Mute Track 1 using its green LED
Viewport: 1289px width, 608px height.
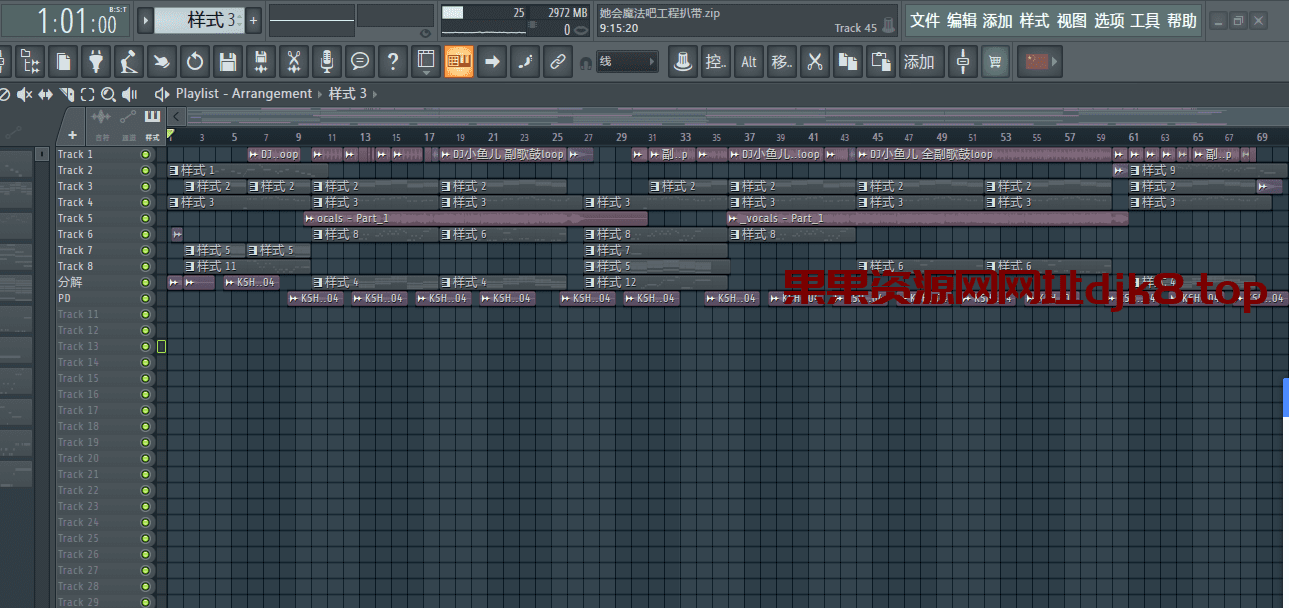tap(146, 155)
